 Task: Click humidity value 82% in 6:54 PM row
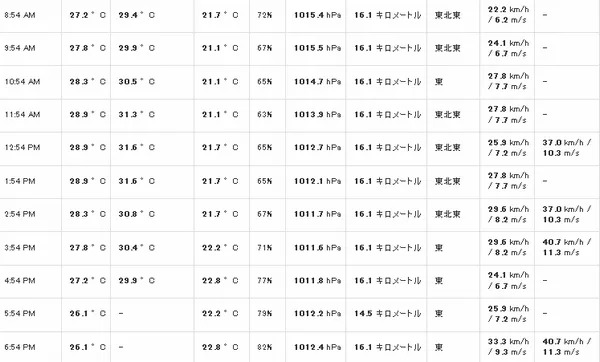[265, 347]
